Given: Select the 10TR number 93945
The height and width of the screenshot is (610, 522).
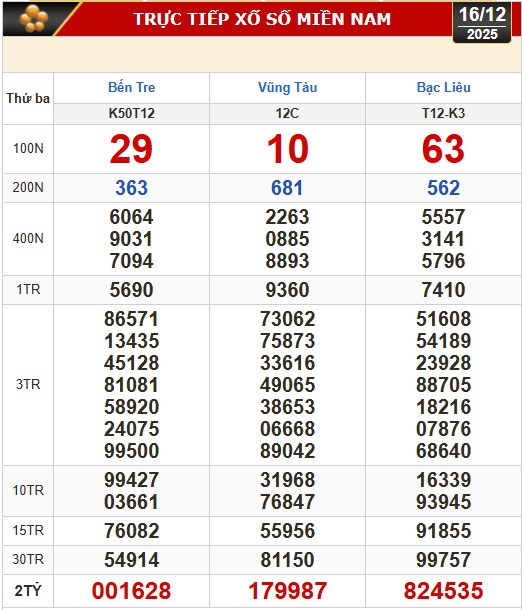Looking at the screenshot, I should pyautogui.click(x=443, y=502).
